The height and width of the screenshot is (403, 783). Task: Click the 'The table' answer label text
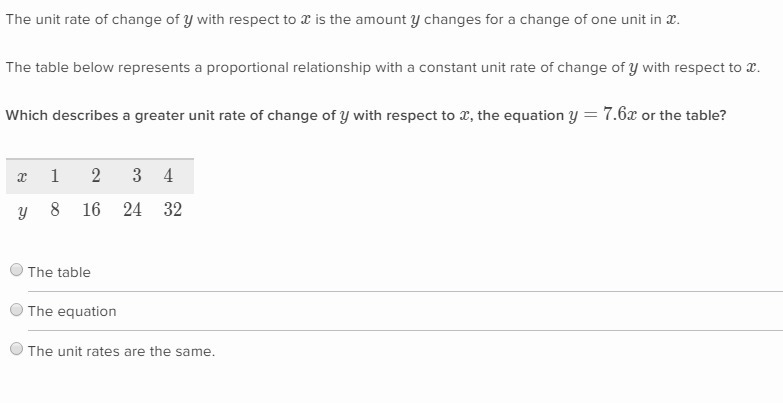coord(59,272)
